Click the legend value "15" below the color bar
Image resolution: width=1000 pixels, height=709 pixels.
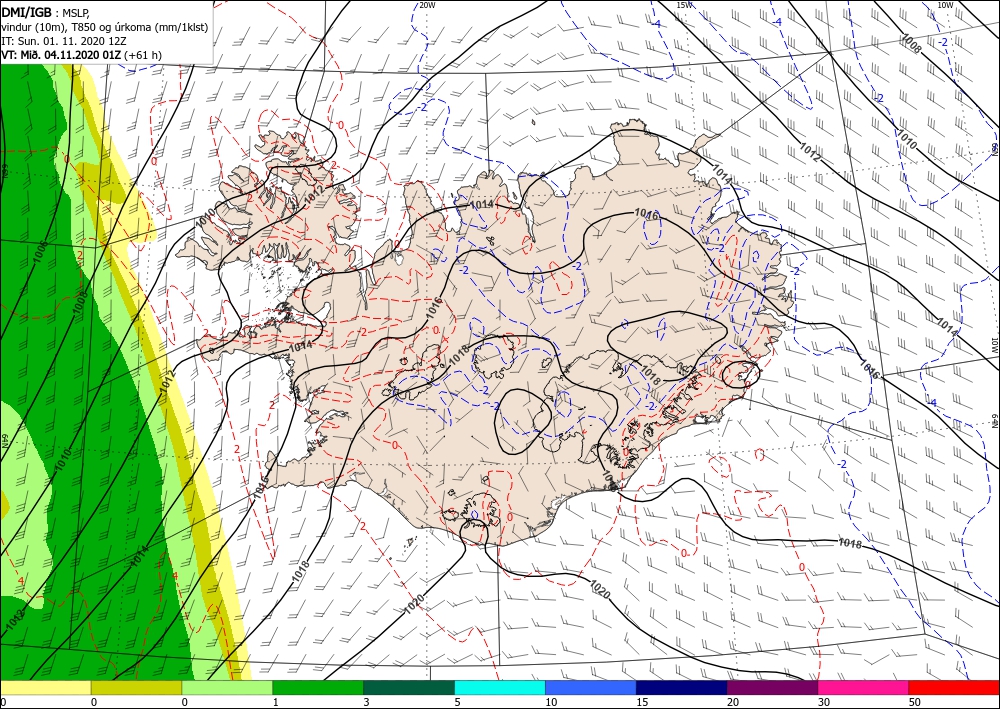[642, 702]
